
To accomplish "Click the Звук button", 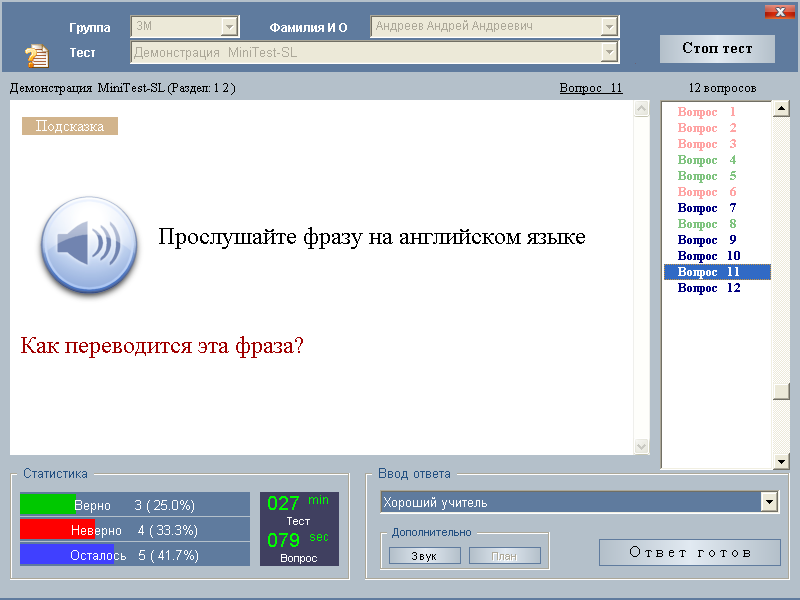I will click(x=424, y=556).
